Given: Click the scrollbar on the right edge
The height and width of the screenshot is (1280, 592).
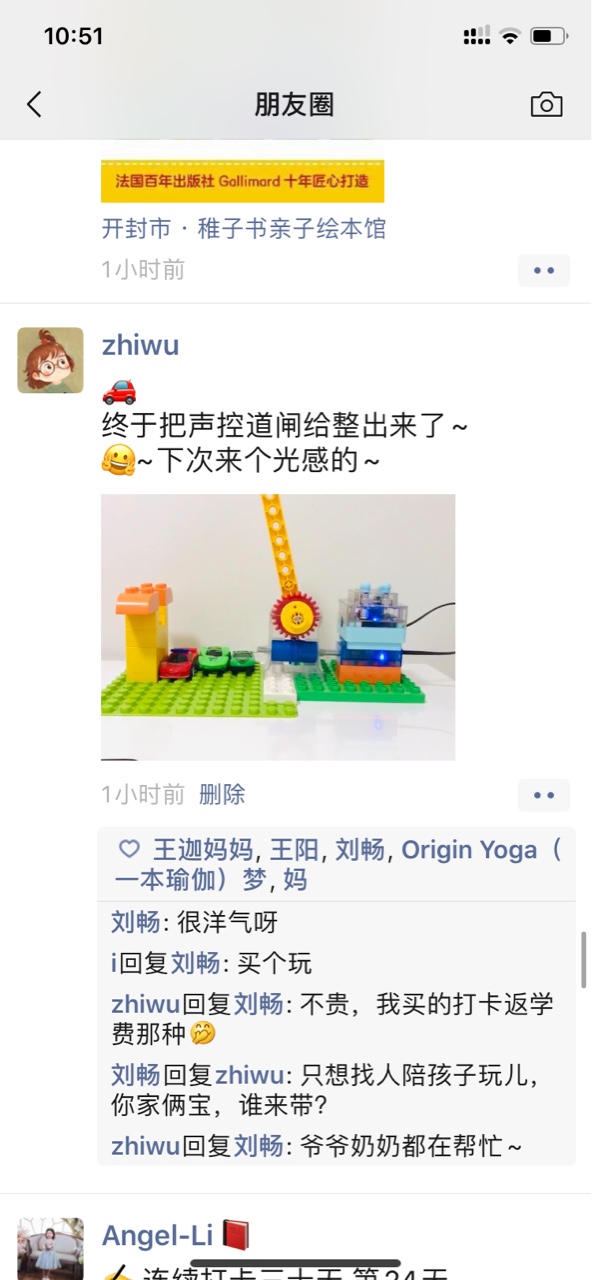Looking at the screenshot, I should (584, 959).
